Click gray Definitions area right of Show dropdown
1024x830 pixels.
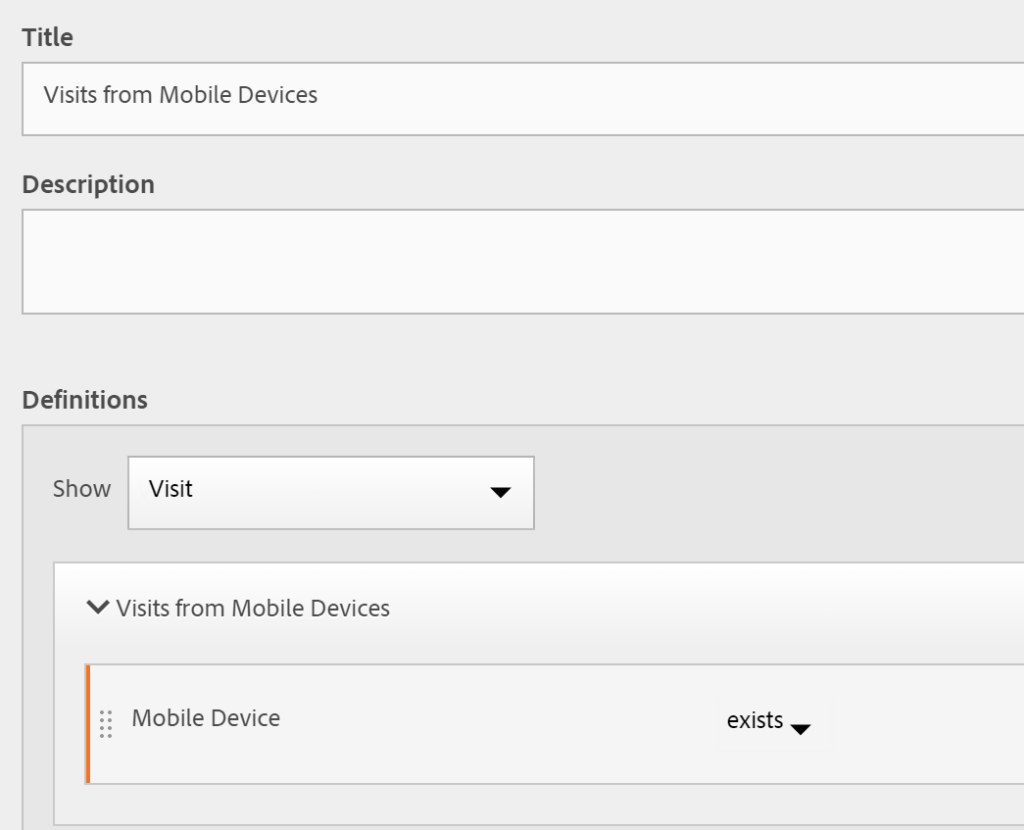[780, 492]
